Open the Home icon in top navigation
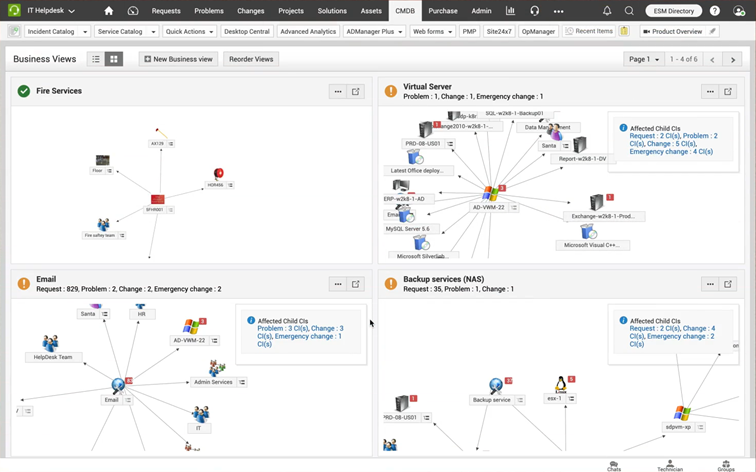 click(x=109, y=11)
